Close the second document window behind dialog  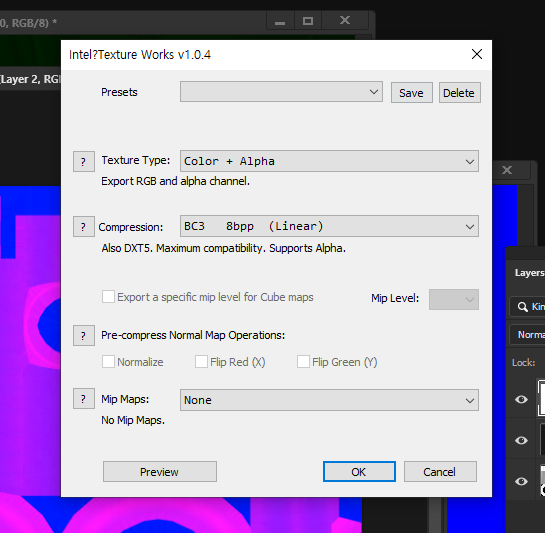(x=507, y=170)
